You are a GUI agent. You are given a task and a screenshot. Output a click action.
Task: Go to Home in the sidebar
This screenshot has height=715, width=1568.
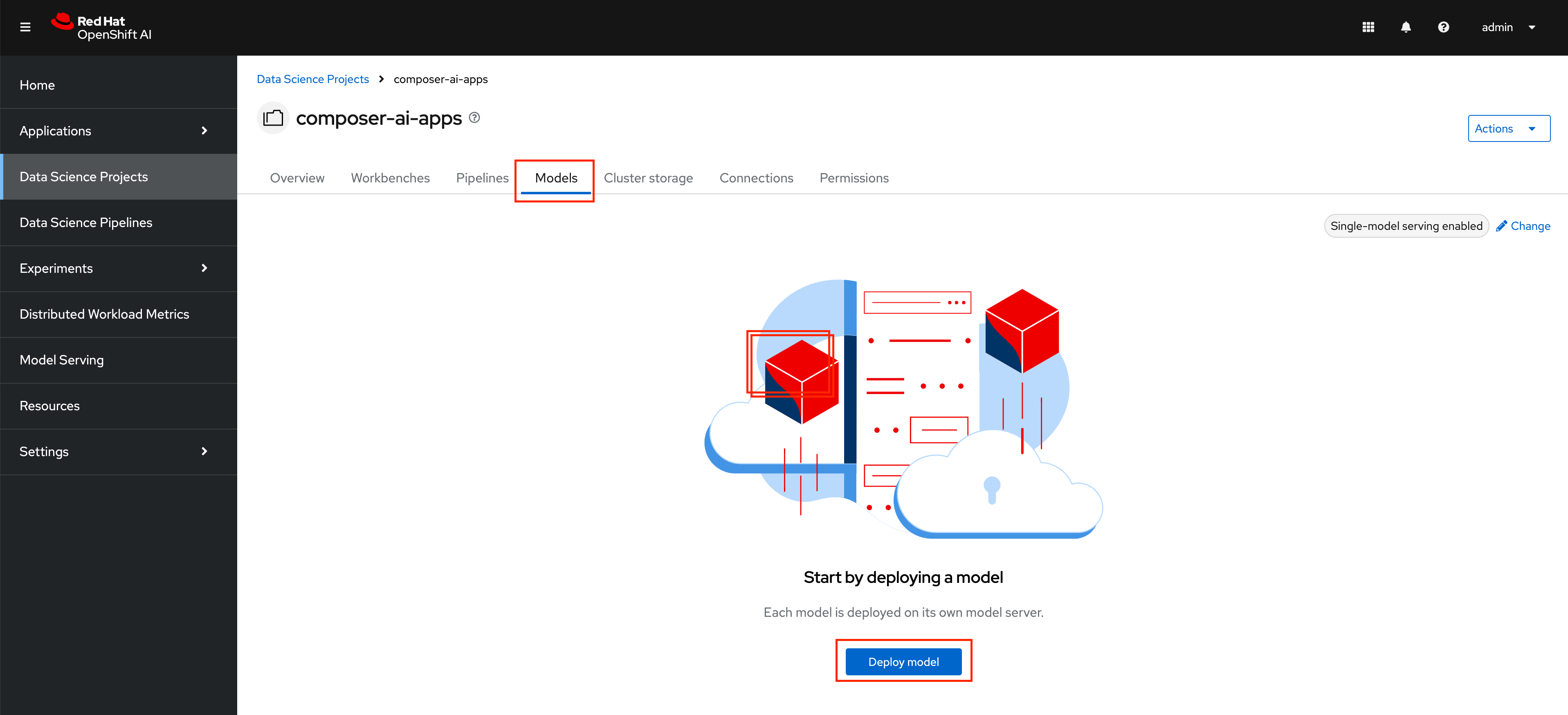tap(119, 85)
